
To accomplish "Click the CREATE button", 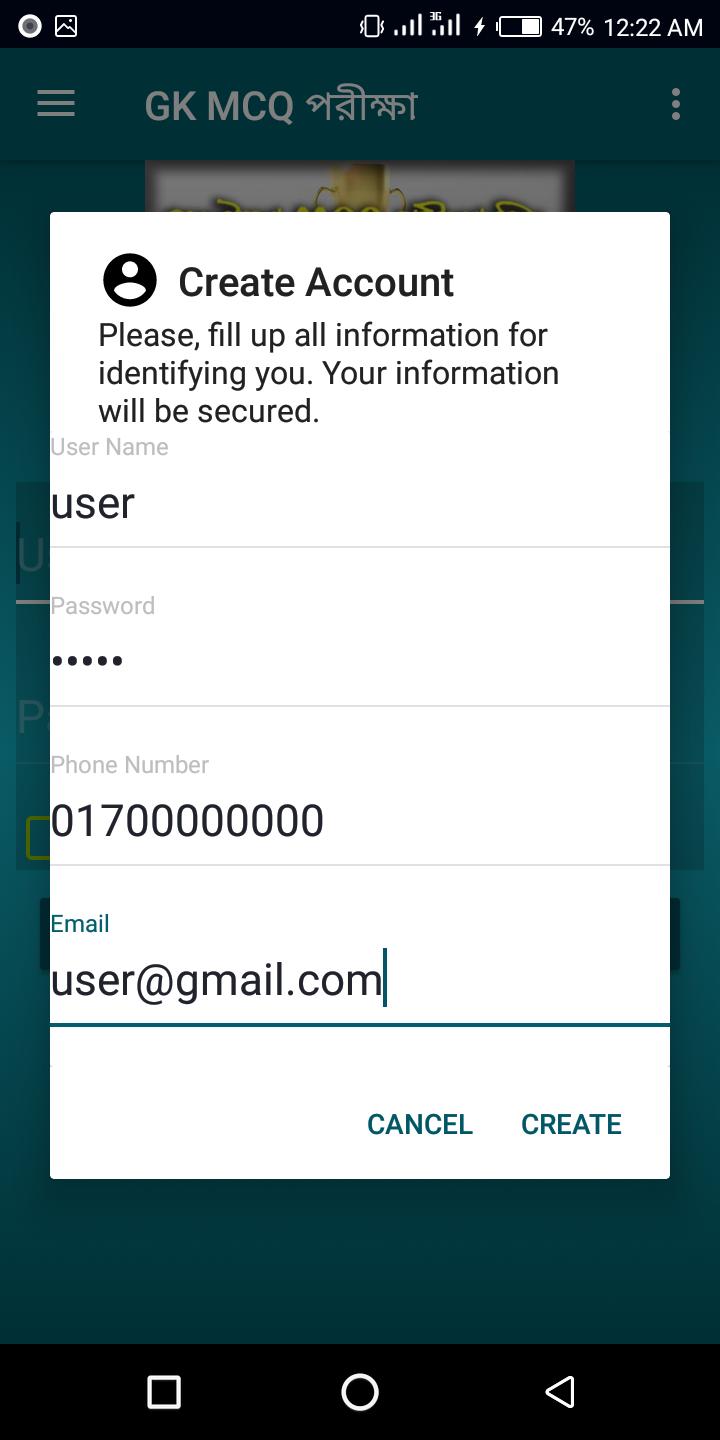I will point(571,1124).
